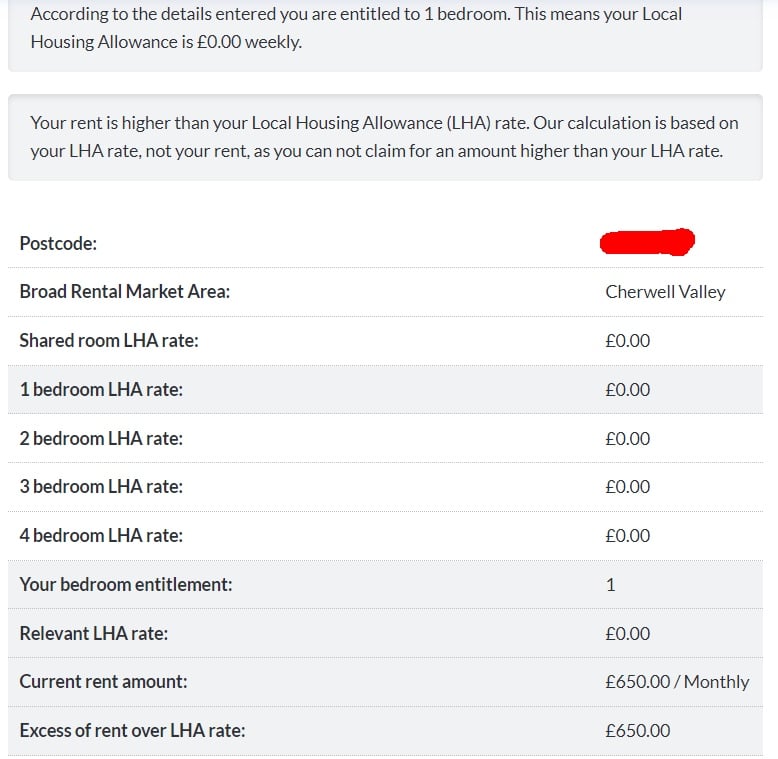Screen dimensions: 778x759
Task: Select the 1 bedroom LHA rate label
Action: 101,389
